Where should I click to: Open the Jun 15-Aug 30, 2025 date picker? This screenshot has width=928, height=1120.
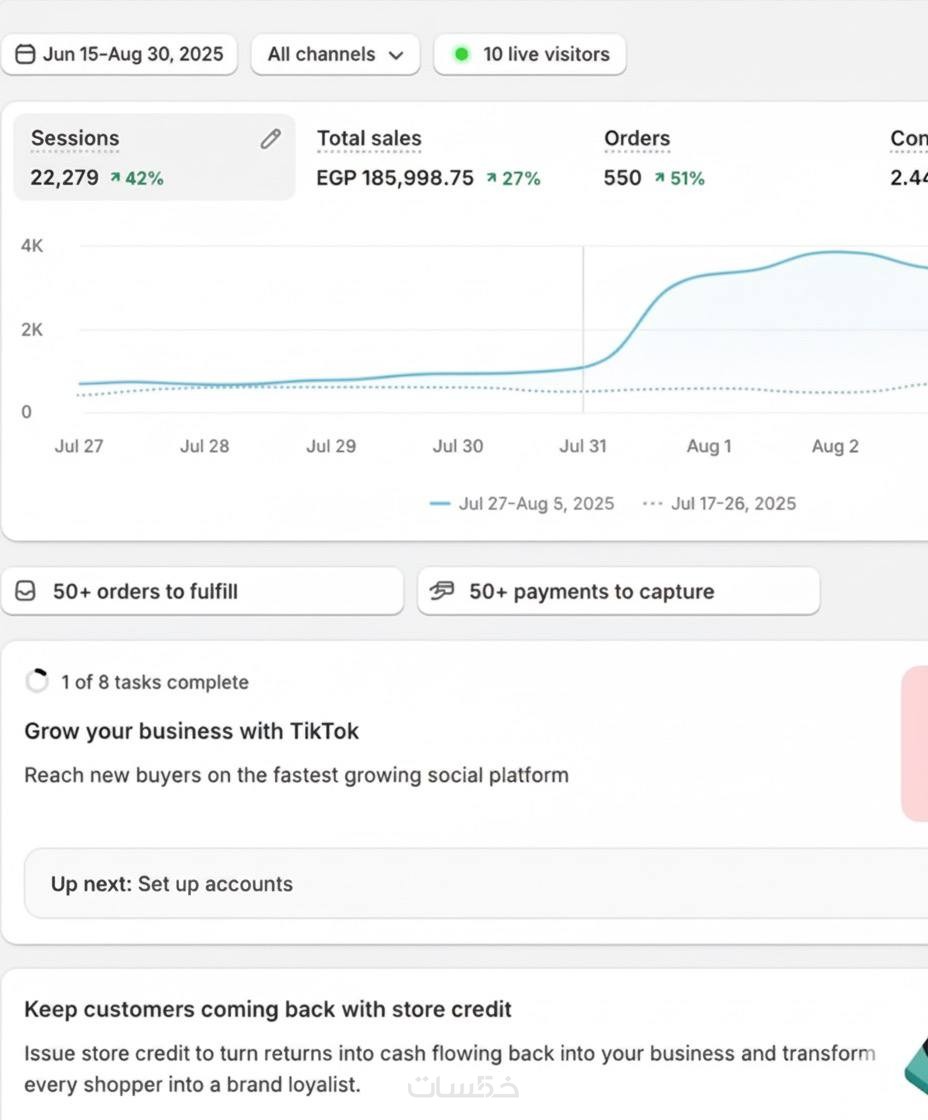(120, 54)
